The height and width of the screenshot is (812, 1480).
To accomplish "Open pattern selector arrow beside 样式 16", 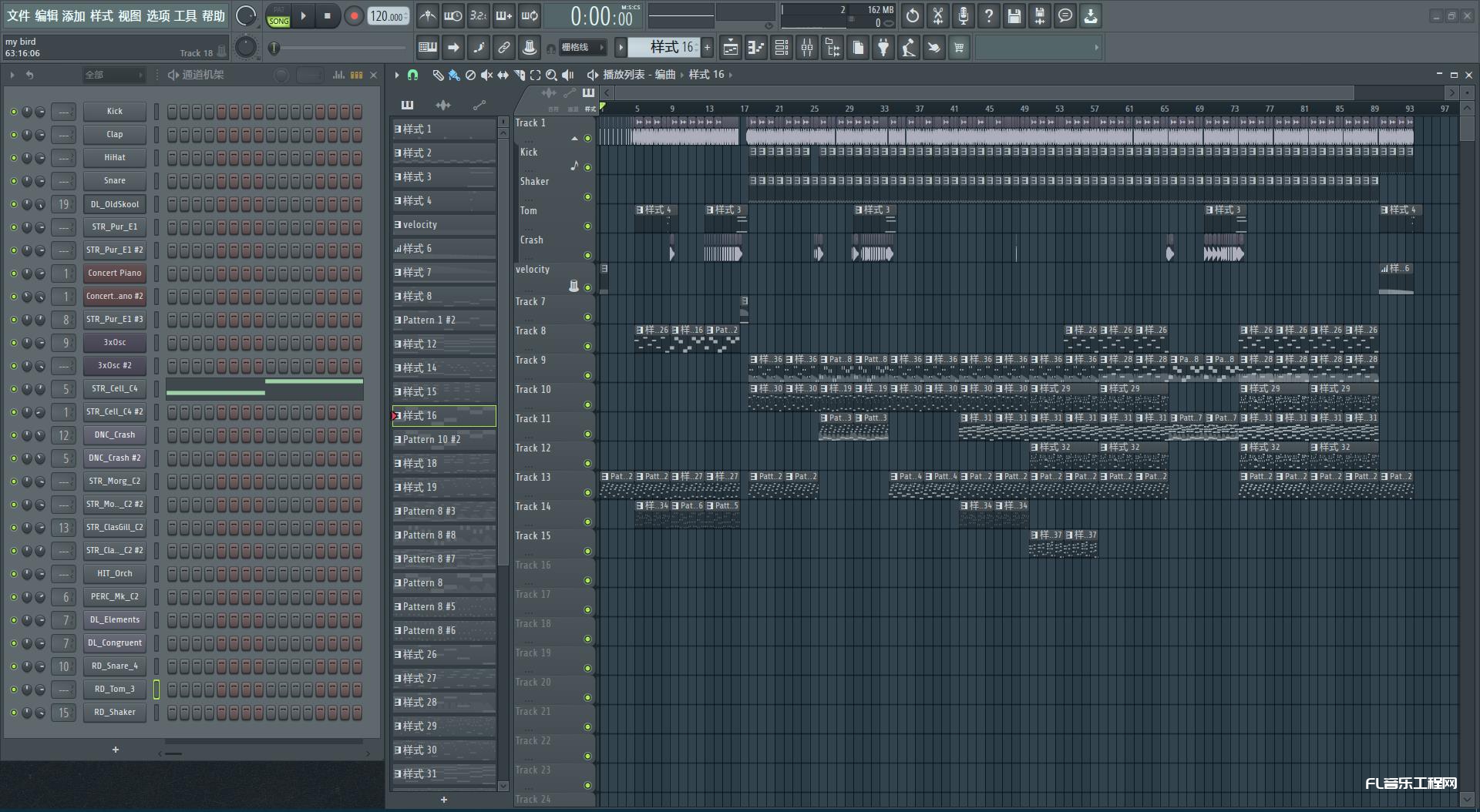I will (x=621, y=48).
